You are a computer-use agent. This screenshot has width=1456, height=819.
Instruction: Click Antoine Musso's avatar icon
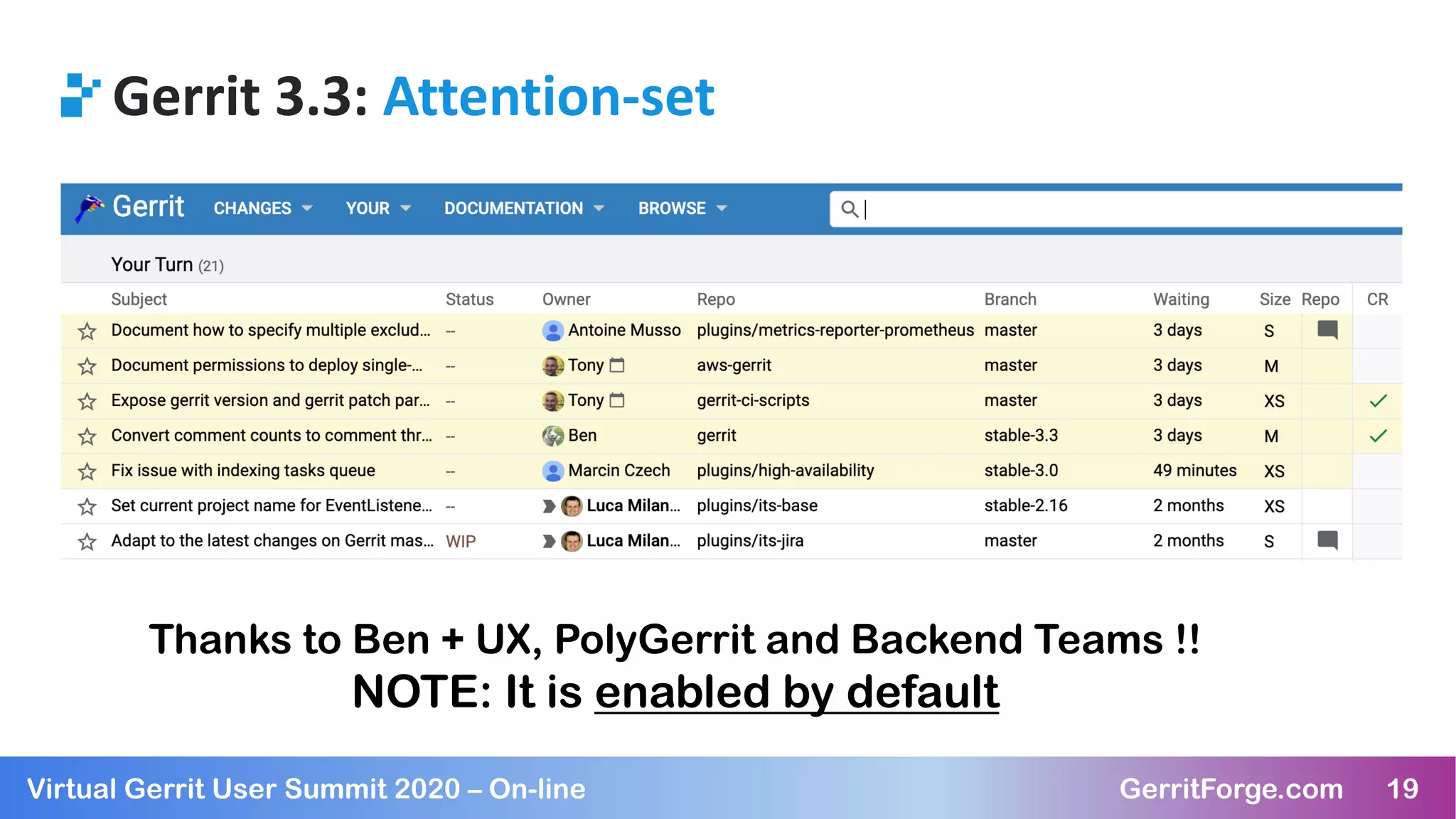click(552, 331)
